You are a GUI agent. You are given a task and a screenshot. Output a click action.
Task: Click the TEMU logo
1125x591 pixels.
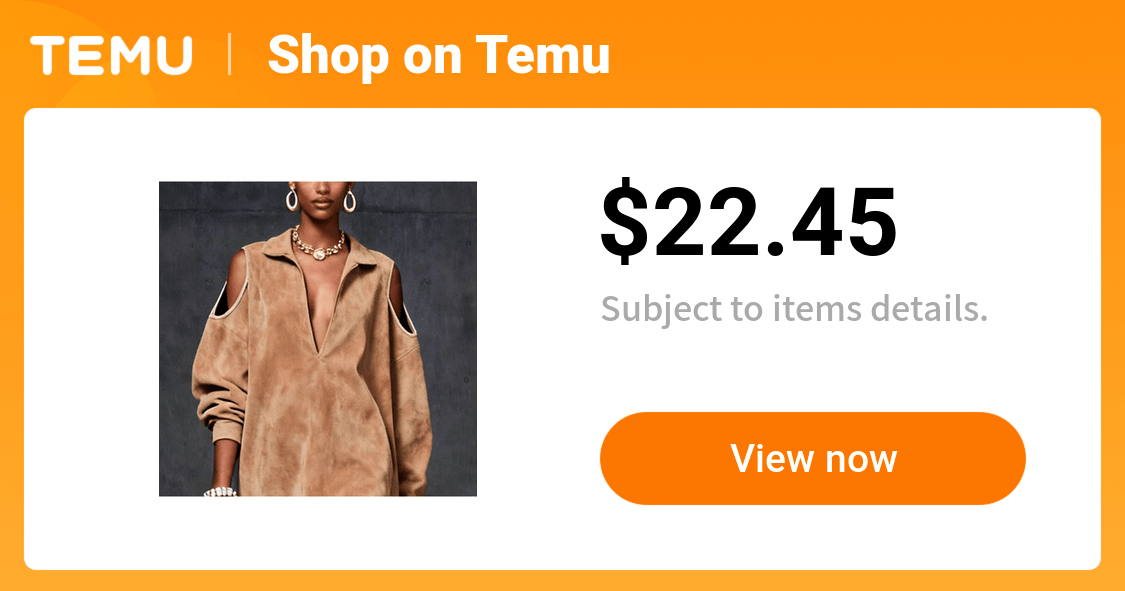[x=111, y=55]
